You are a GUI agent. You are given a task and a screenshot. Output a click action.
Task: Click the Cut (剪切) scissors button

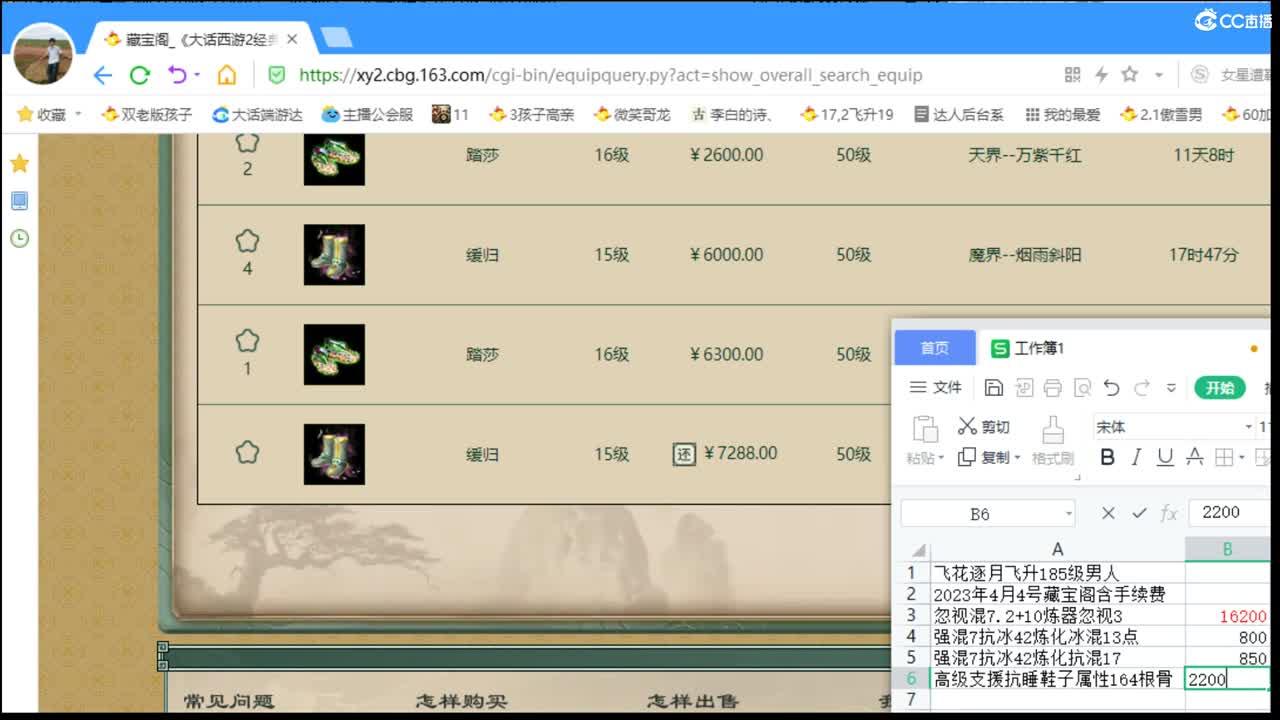[x=984, y=427]
